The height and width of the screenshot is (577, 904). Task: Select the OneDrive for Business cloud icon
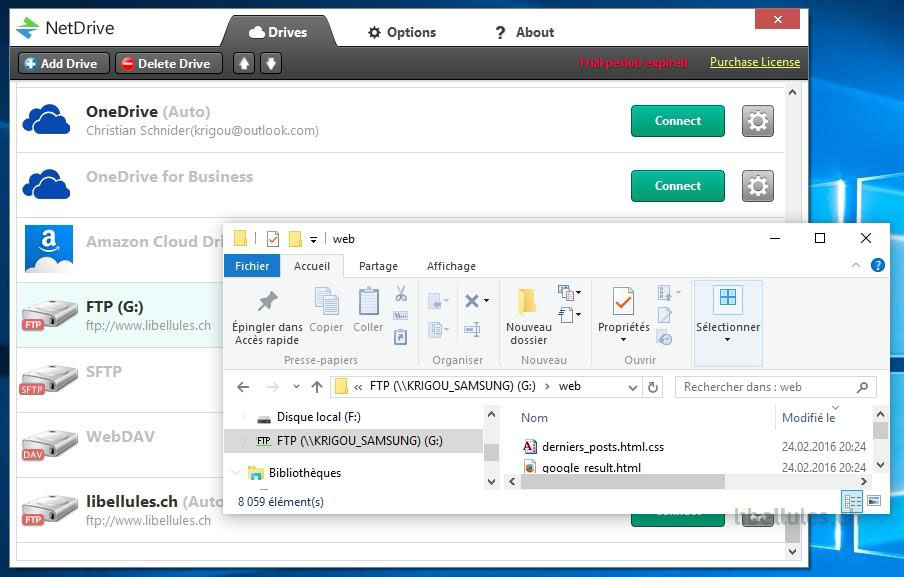pyautogui.click(x=46, y=184)
